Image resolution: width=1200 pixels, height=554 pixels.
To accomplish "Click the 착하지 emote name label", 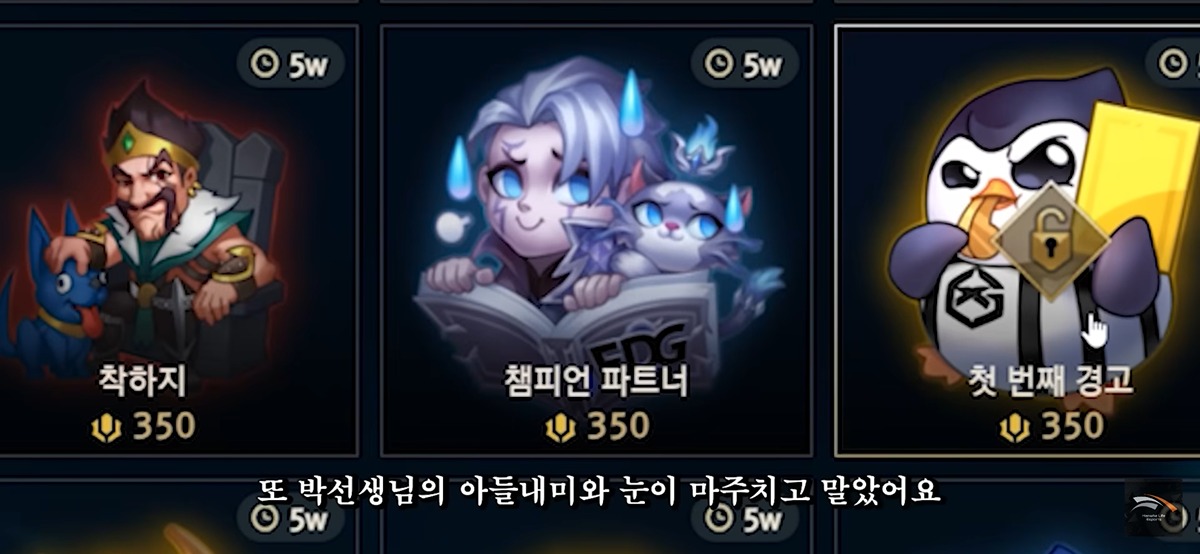I will [x=144, y=381].
